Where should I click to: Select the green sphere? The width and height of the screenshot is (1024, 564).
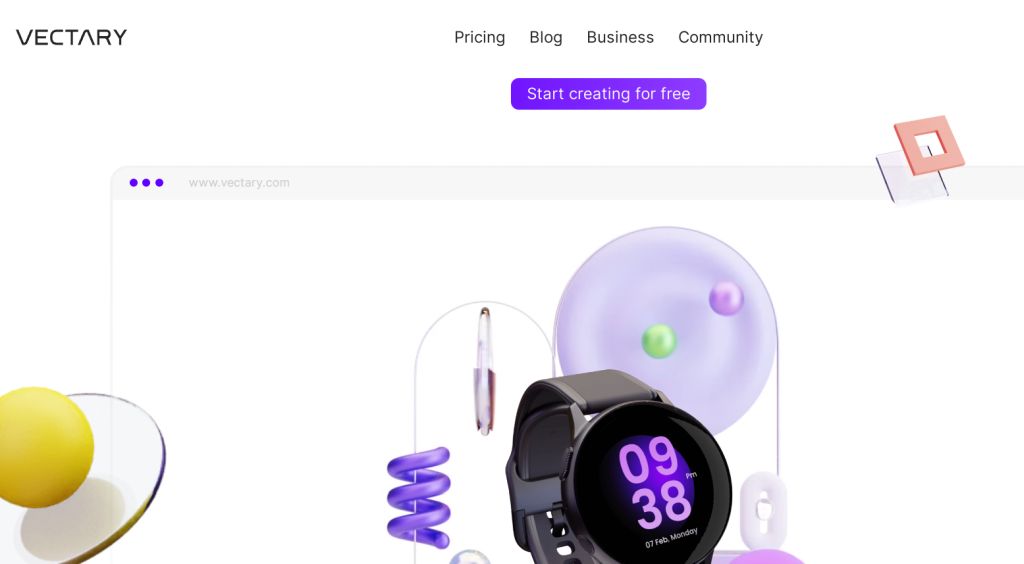658,341
